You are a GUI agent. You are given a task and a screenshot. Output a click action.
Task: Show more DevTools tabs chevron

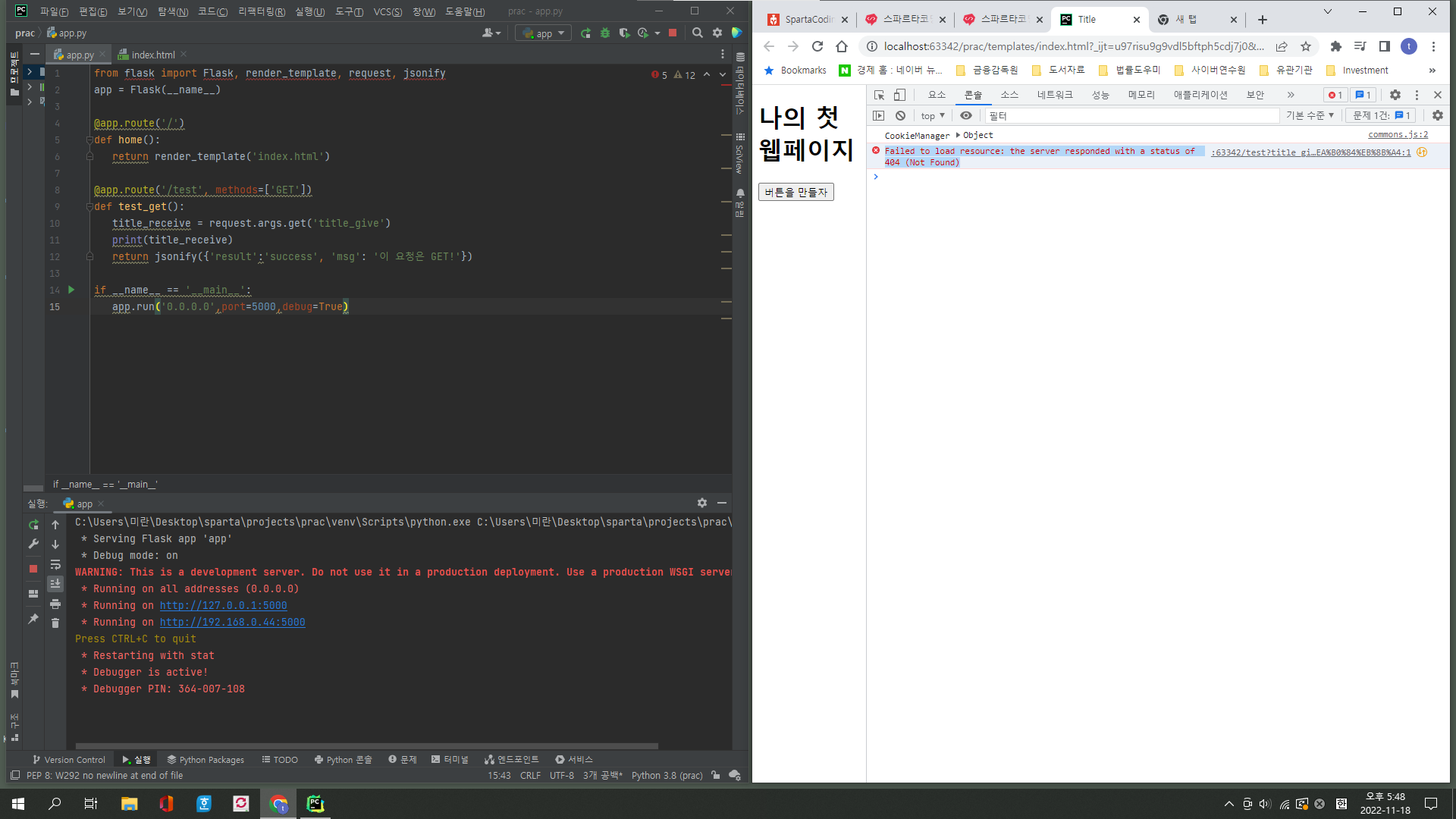pyautogui.click(x=1291, y=95)
